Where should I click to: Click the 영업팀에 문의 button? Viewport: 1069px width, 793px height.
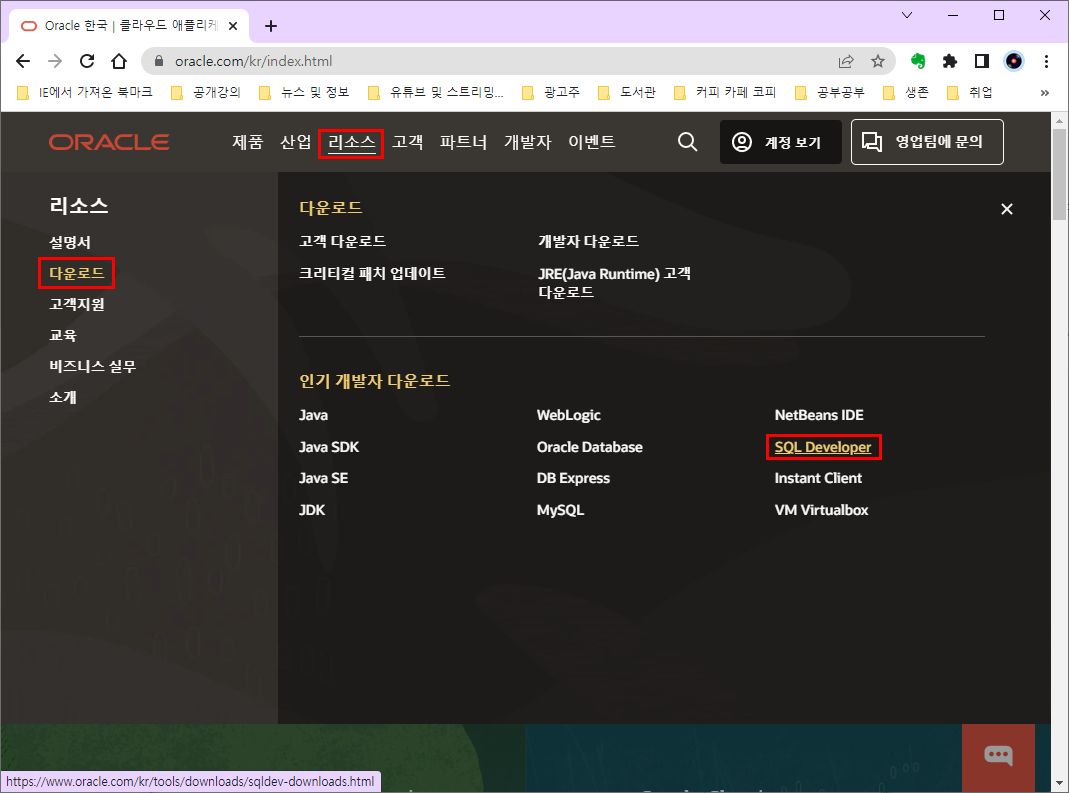pyautogui.click(x=927, y=141)
